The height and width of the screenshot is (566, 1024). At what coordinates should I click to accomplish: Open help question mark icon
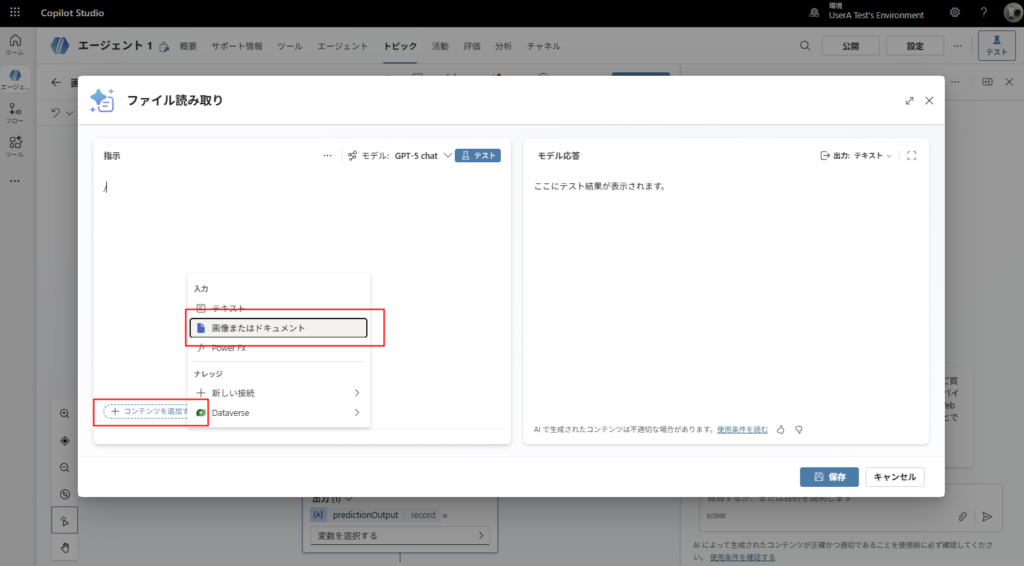[984, 12]
